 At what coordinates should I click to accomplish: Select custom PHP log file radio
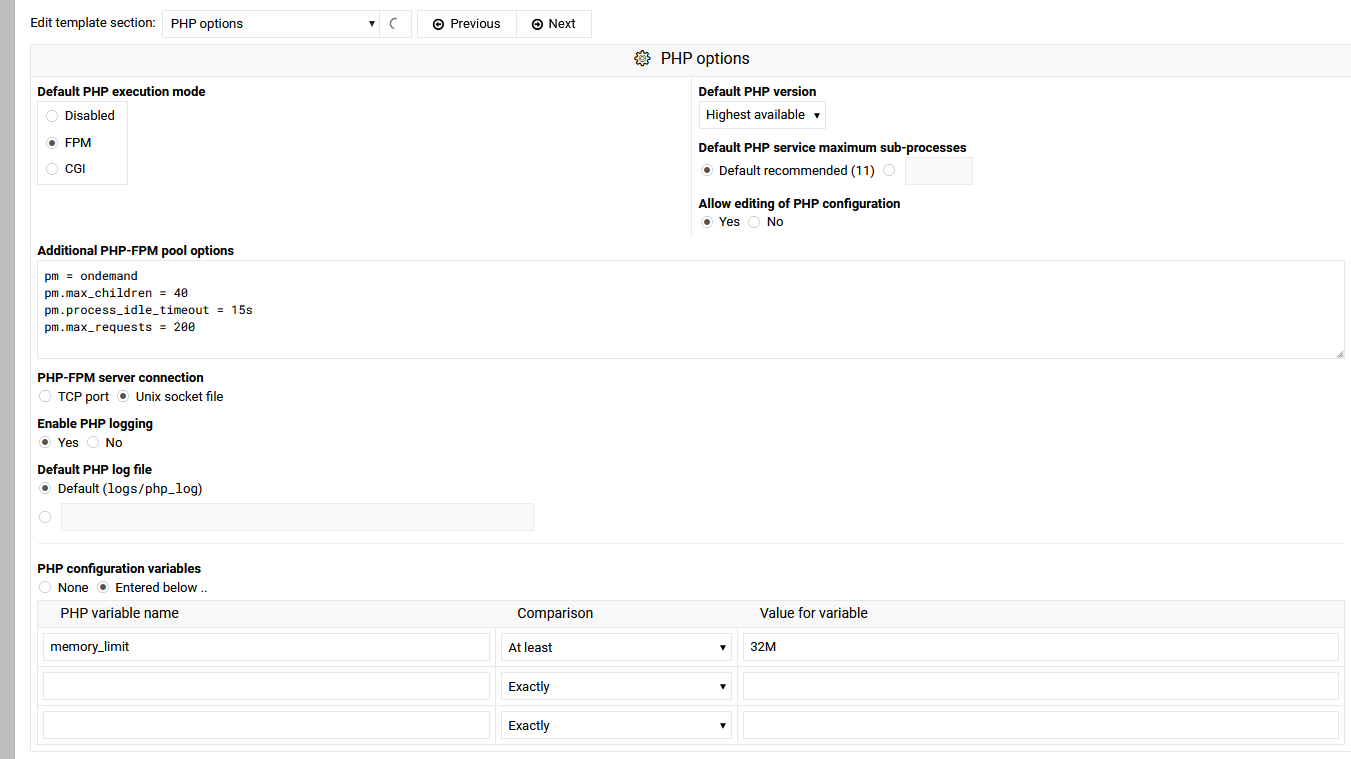[x=45, y=517]
